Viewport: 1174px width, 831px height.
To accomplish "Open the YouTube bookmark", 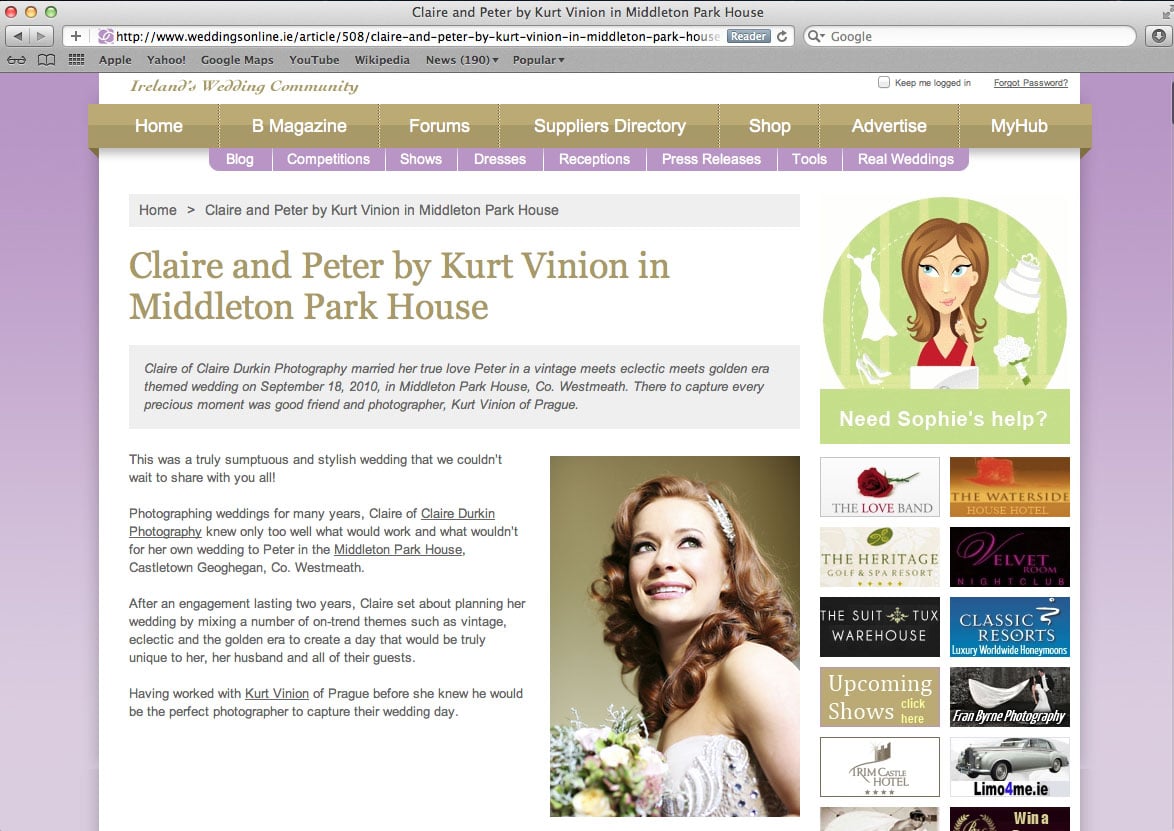I will tap(314, 60).
